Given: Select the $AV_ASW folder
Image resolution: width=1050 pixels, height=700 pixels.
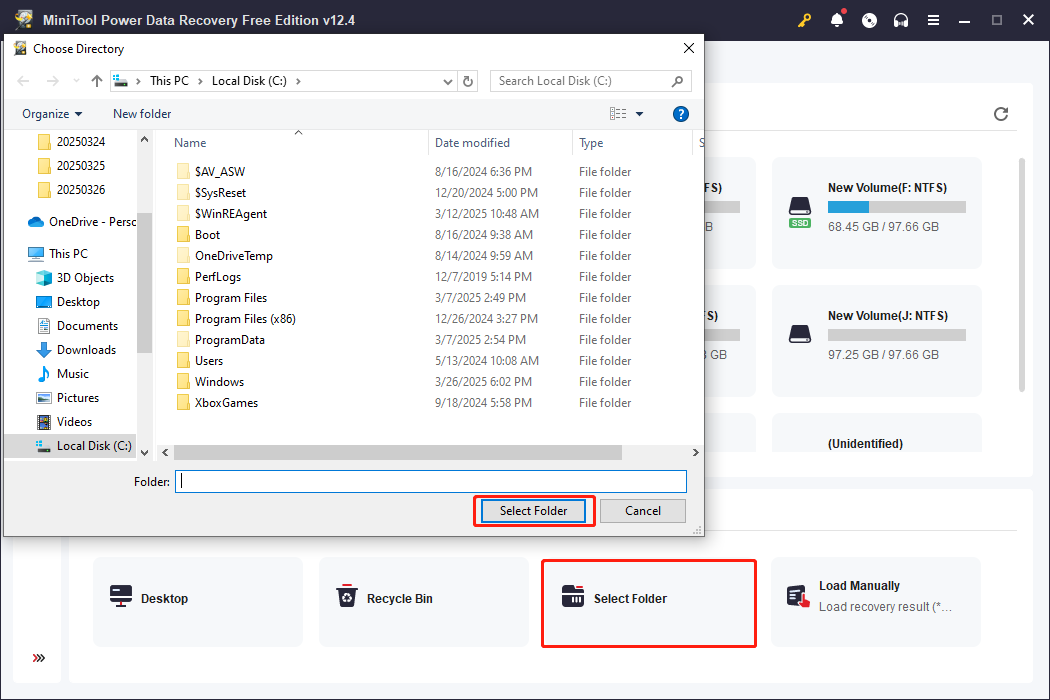Looking at the screenshot, I should [220, 171].
